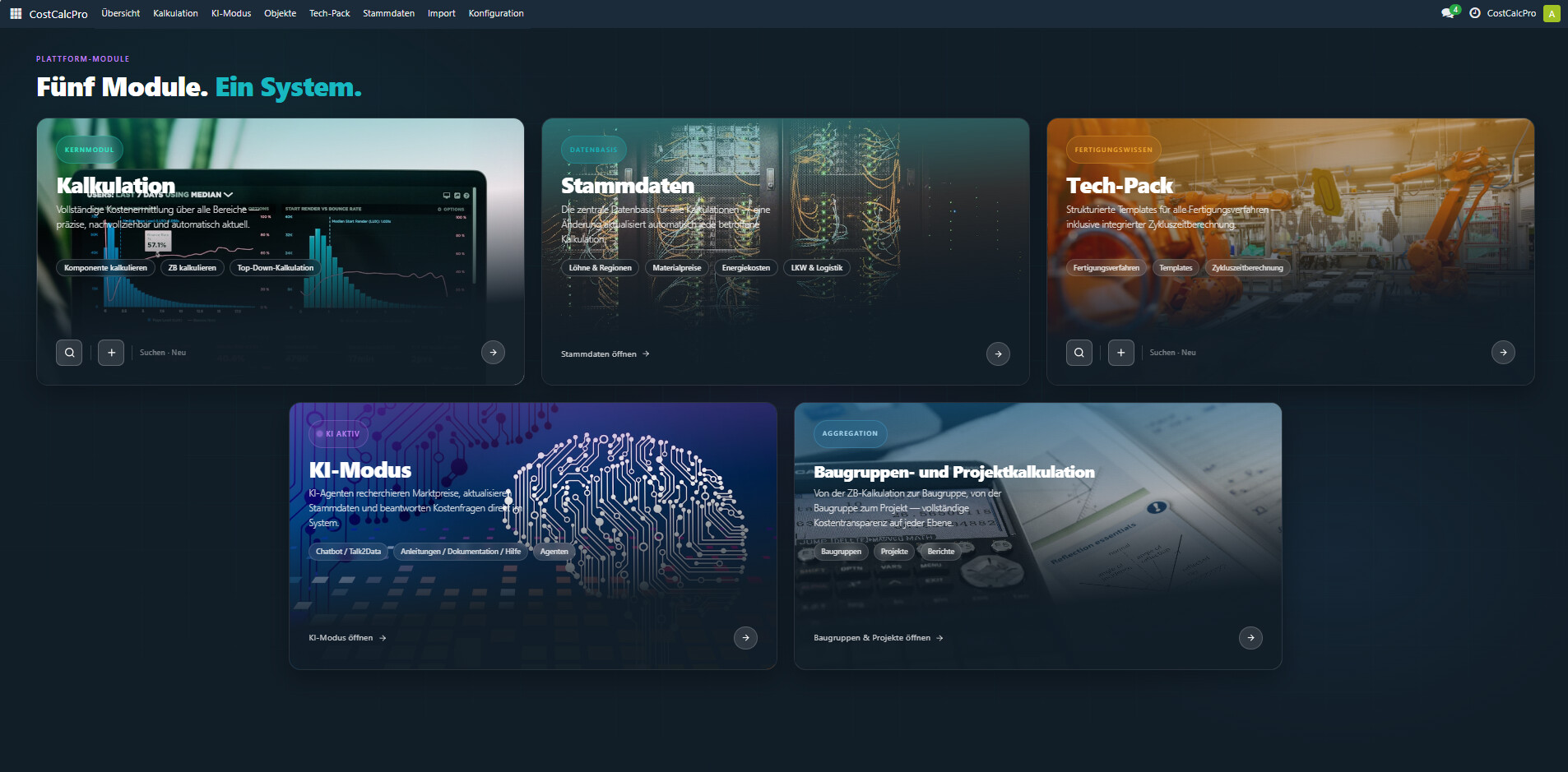Click 'Baugruppen & Projekte öffnen' link

pyautogui.click(x=878, y=638)
